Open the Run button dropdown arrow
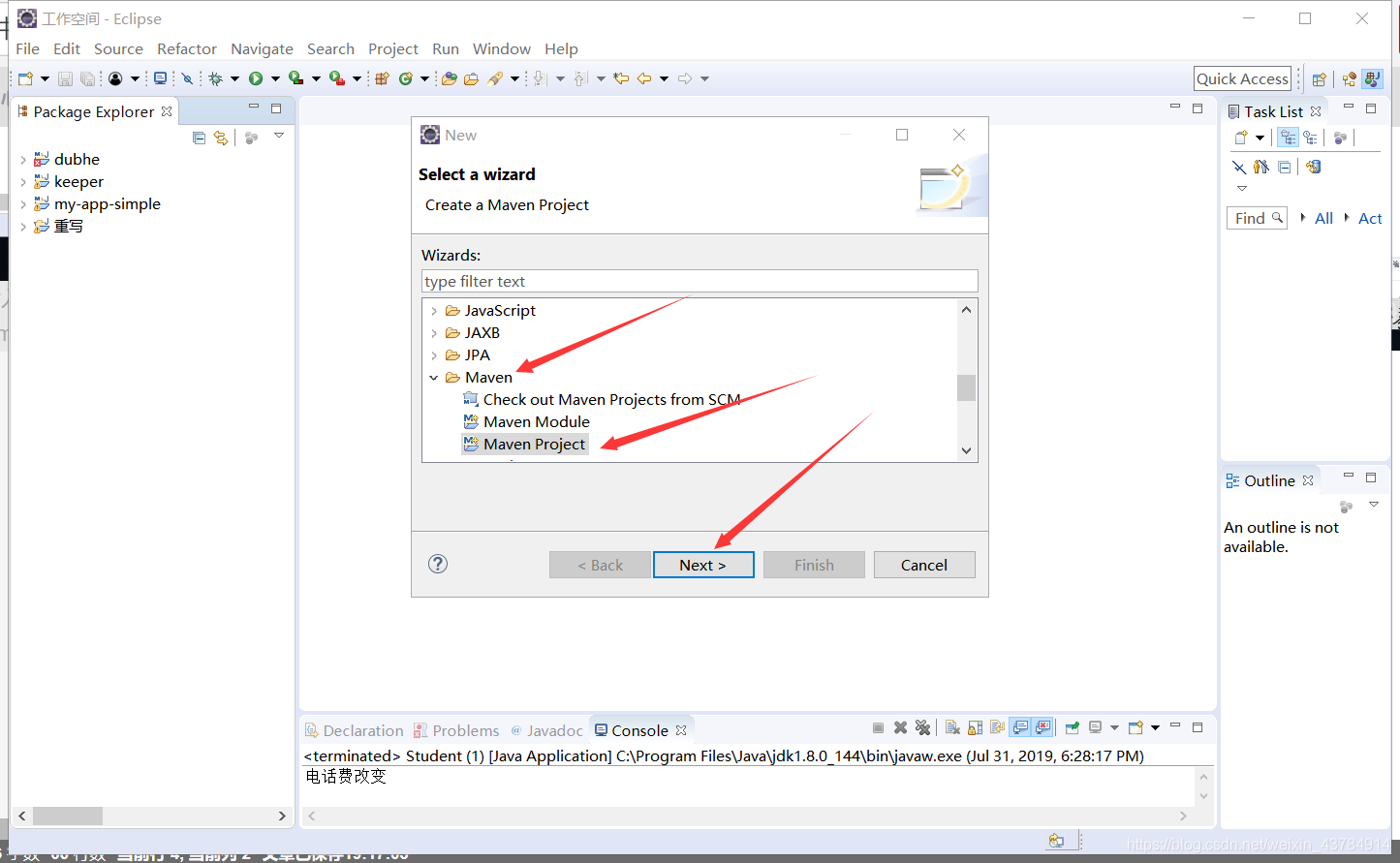This screenshot has height=863, width=1400. [x=275, y=78]
